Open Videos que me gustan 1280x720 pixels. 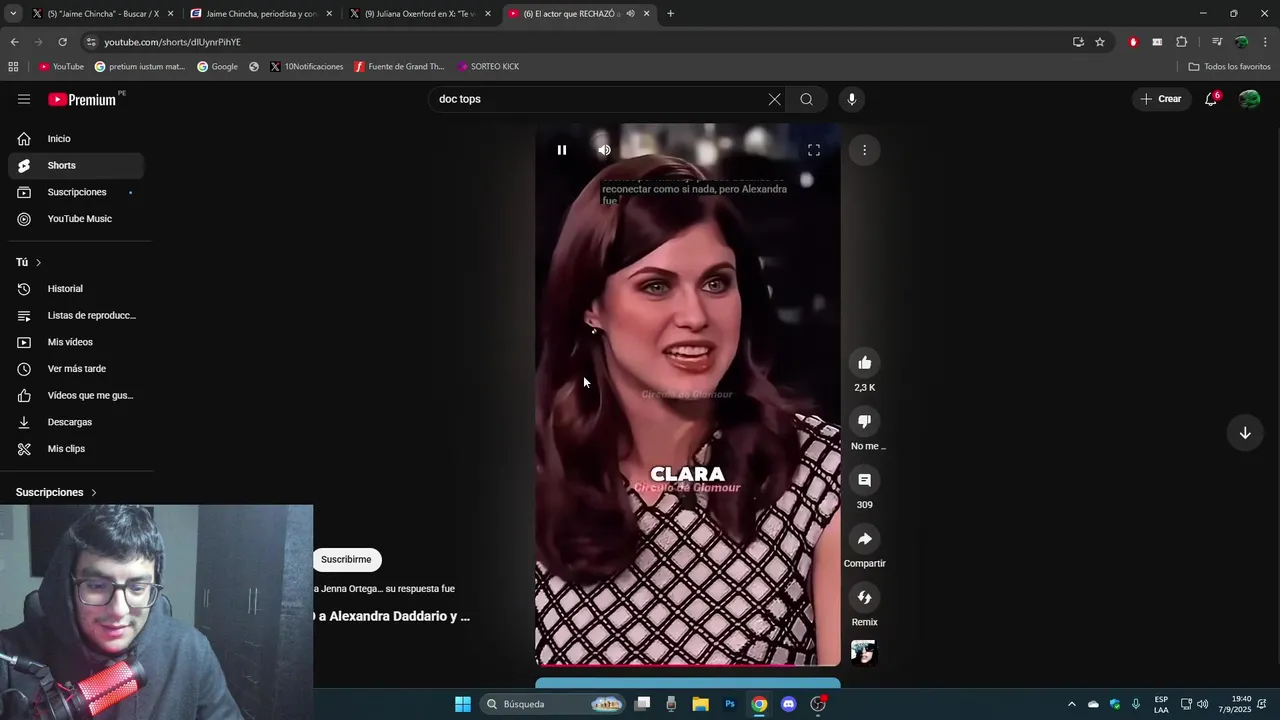76,396
